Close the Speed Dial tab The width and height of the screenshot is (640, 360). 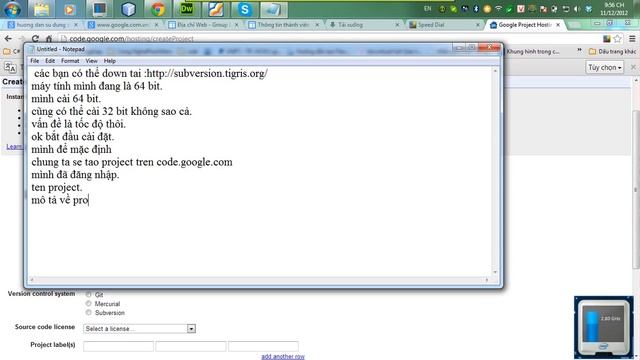click(478, 25)
